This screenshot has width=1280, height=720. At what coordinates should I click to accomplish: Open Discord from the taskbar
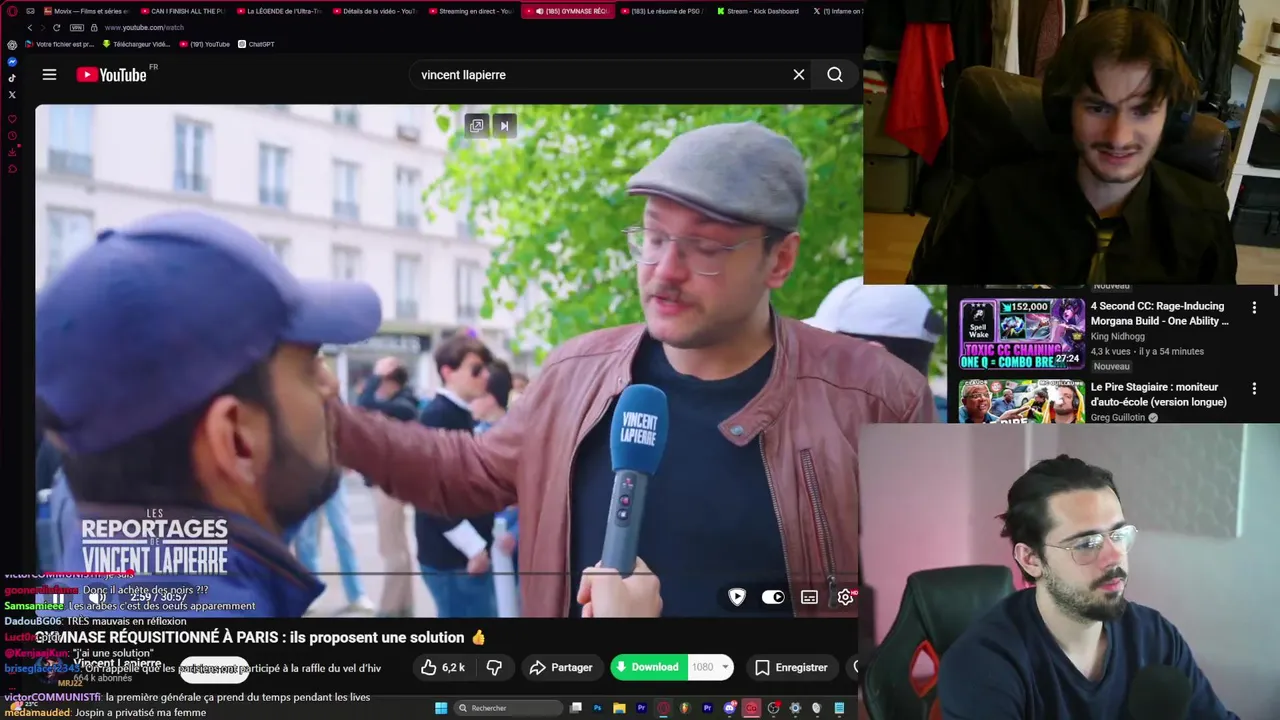click(x=730, y=708)
